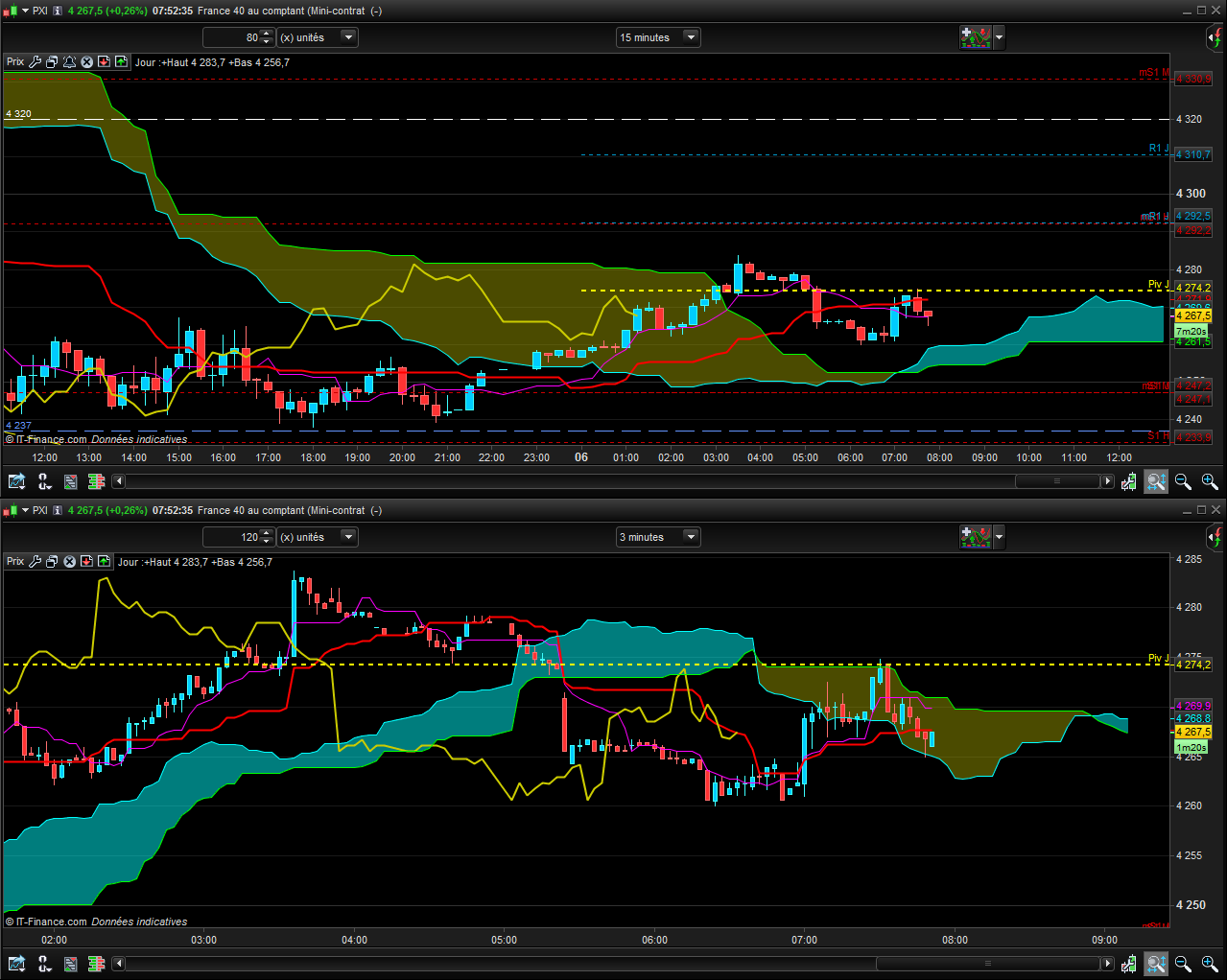Show instrument info icon in bottom chart header
The height and width of the screenshot is (980, 1227).
58,510
